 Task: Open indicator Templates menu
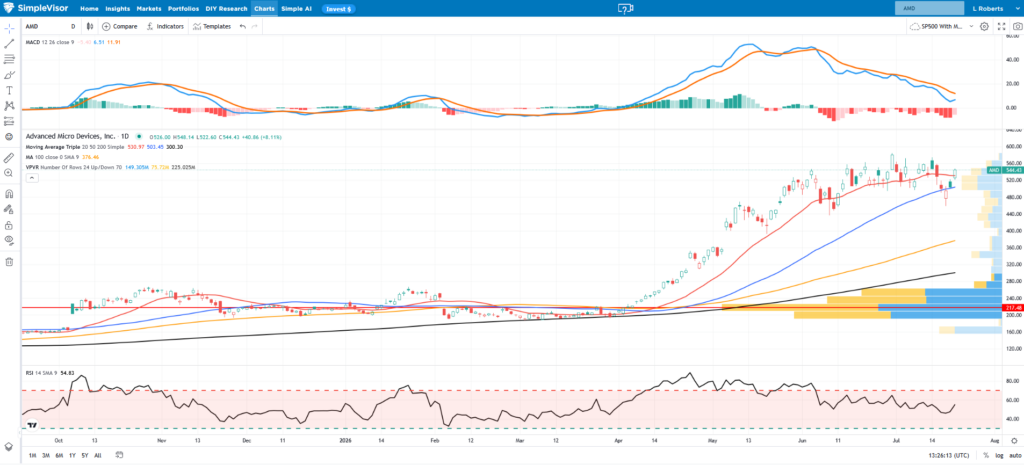click(212, 27)
